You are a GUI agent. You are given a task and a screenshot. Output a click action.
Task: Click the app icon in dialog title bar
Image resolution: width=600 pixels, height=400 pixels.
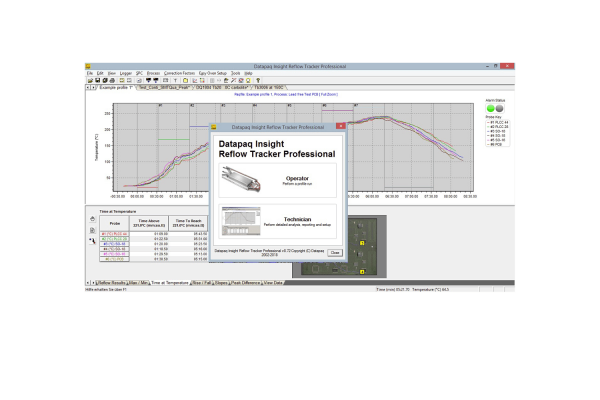214,127
